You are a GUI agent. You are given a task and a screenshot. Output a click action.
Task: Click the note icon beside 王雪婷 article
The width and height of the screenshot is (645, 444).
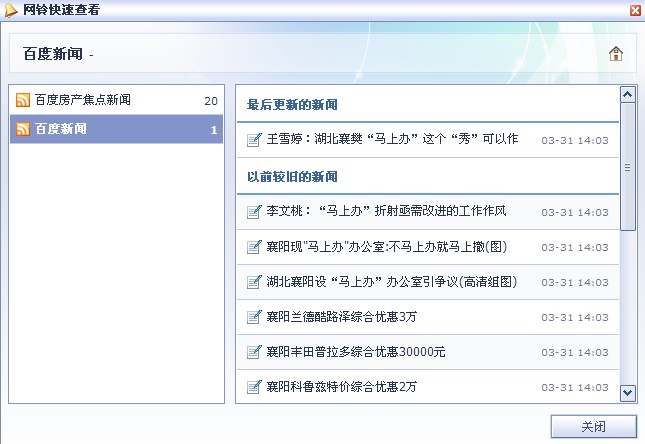coord(254,140)
